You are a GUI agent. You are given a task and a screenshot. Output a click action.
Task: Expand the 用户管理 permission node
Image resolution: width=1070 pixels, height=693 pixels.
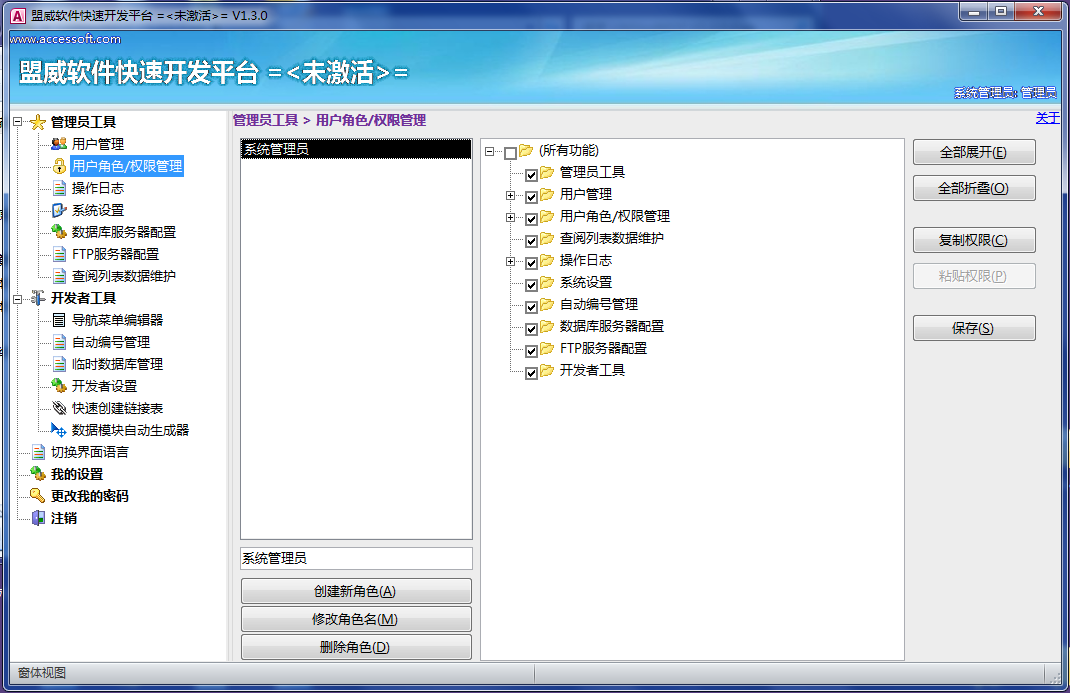pos(510,195)
